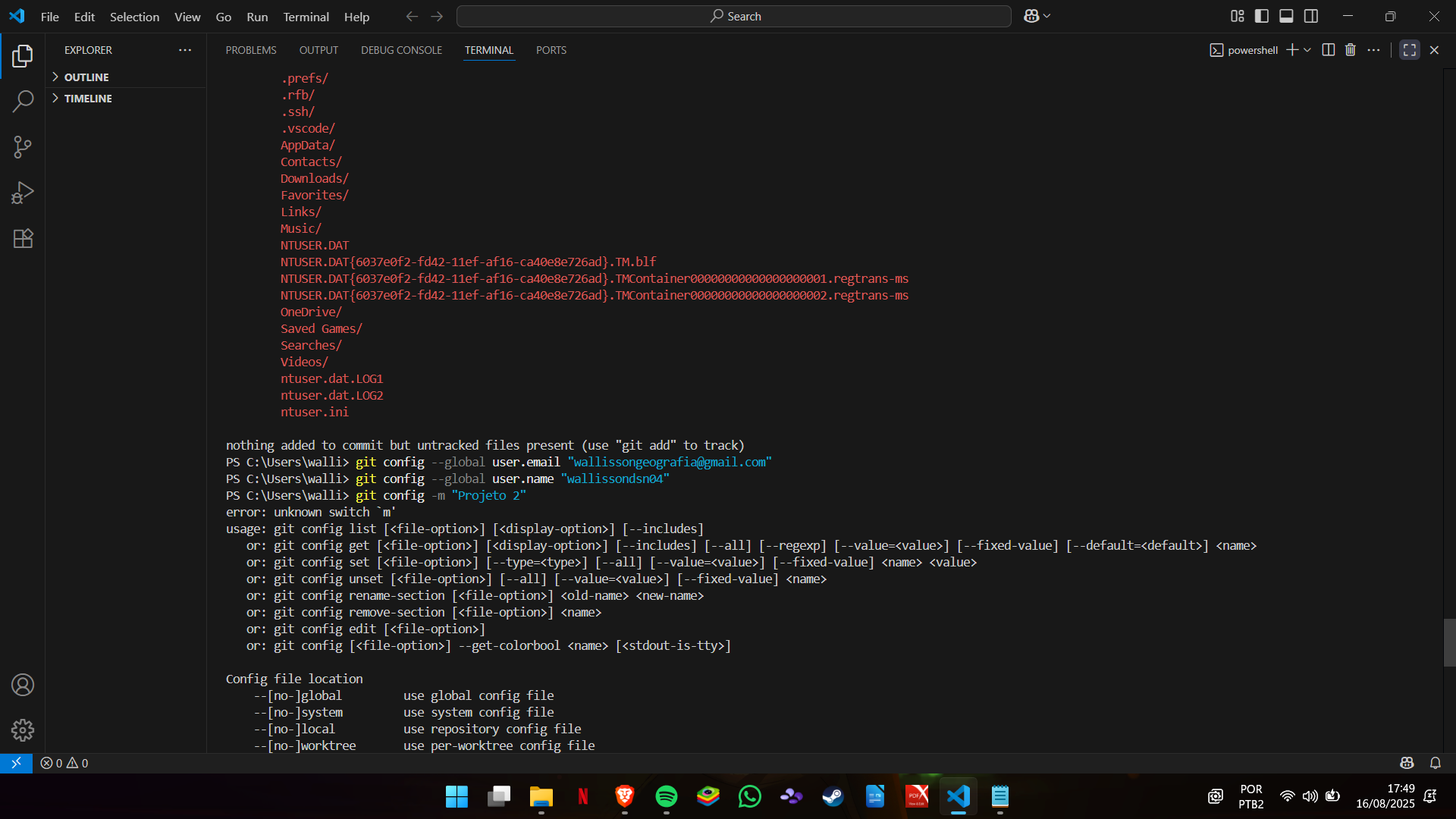1456x819 pixels.
Task: Open the Terminal menu
Action: (x=306, y=17)
